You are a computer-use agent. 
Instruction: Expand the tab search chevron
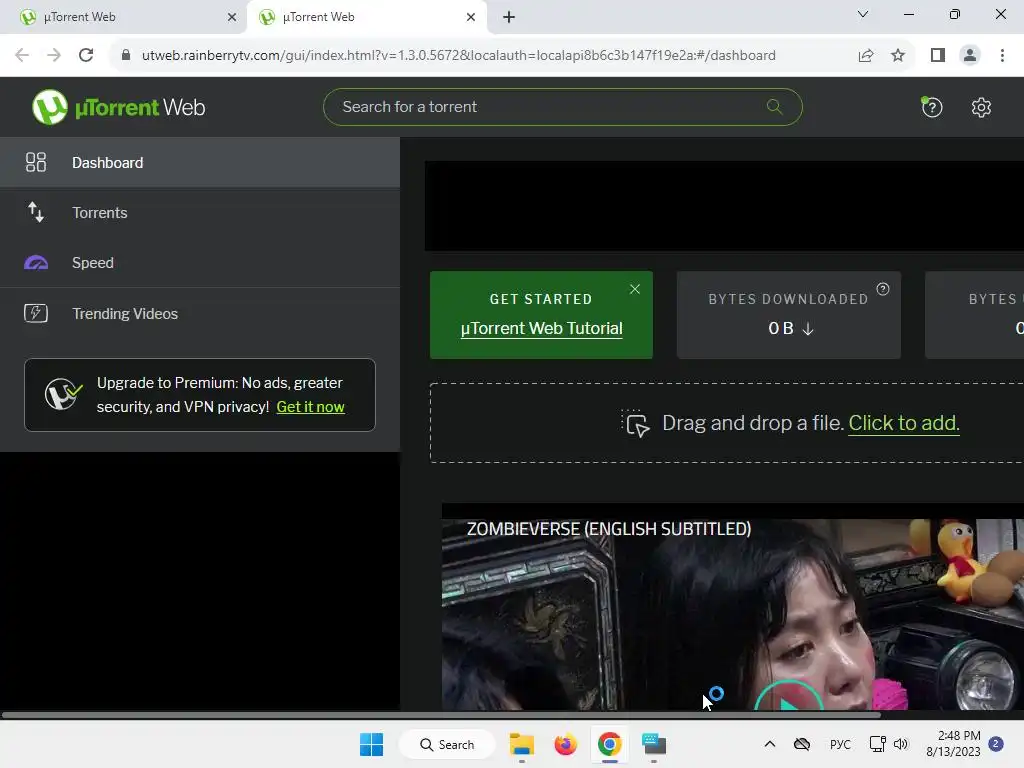(863, 14)
